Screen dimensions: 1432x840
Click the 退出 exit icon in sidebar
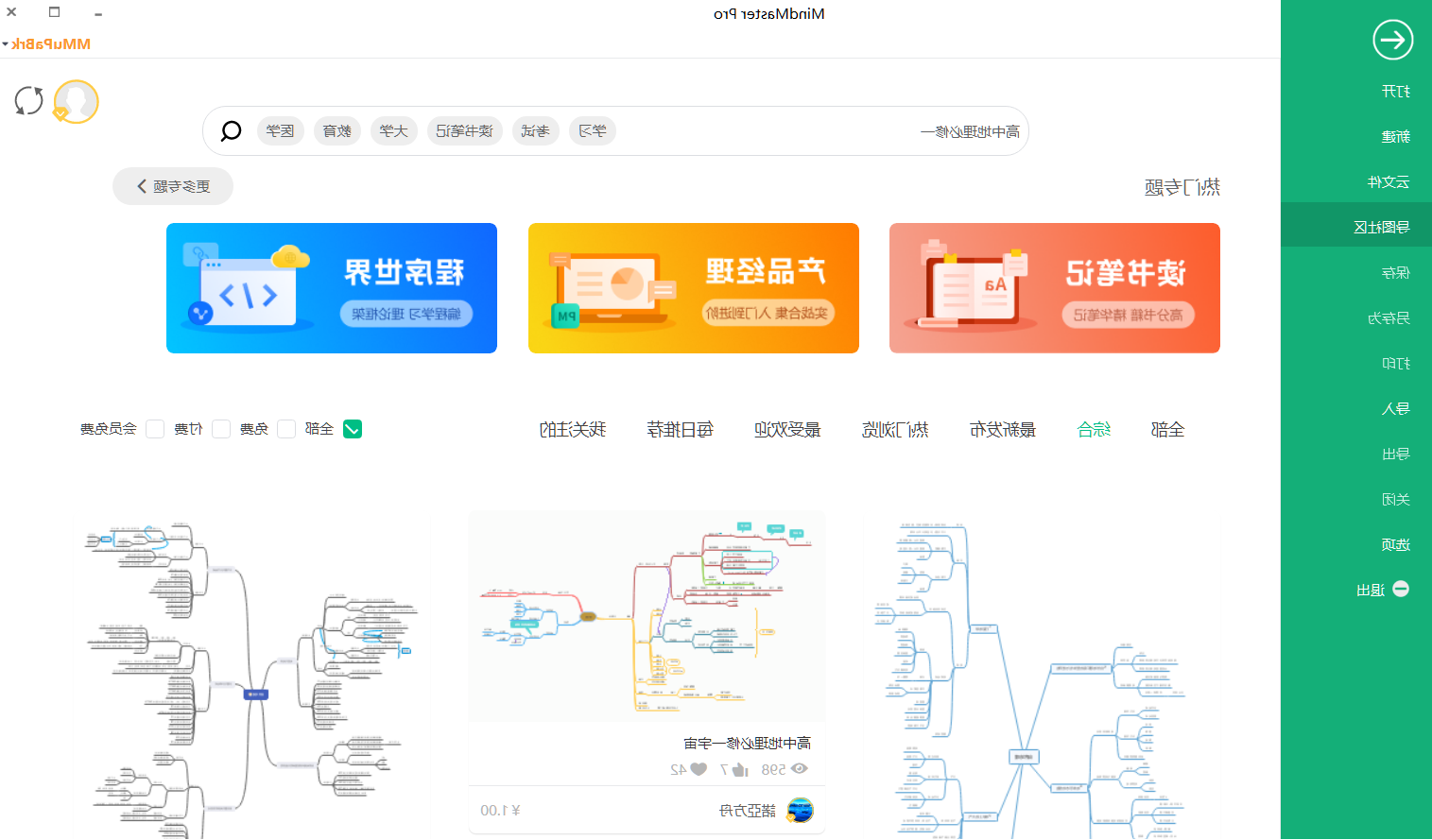point(1401,589)
